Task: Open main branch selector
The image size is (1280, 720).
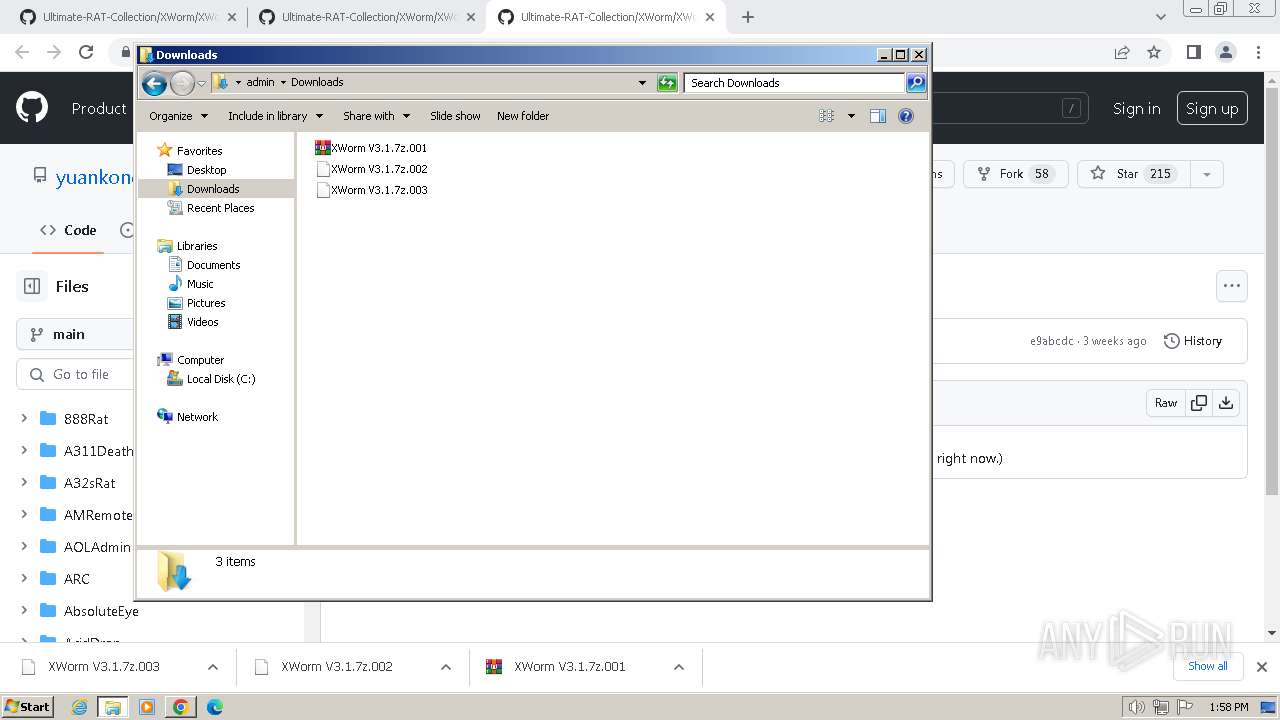Action: [75, 334]
